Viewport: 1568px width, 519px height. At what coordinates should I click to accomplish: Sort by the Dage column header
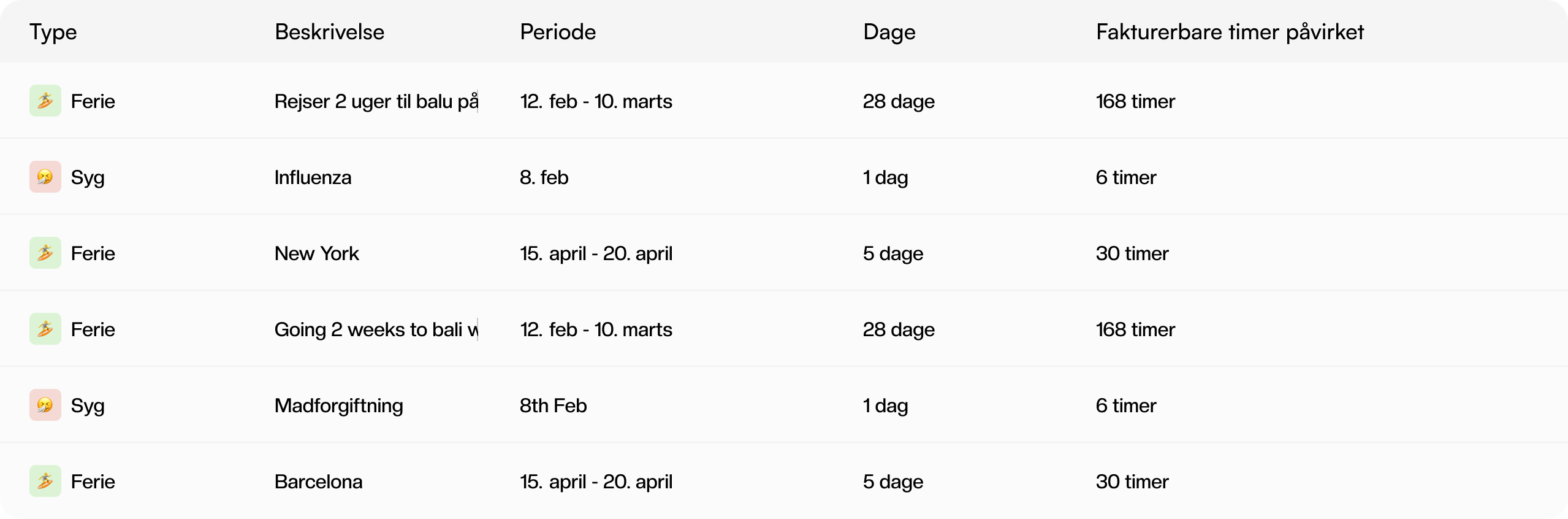pyautogui.click(x=889, y=32)
